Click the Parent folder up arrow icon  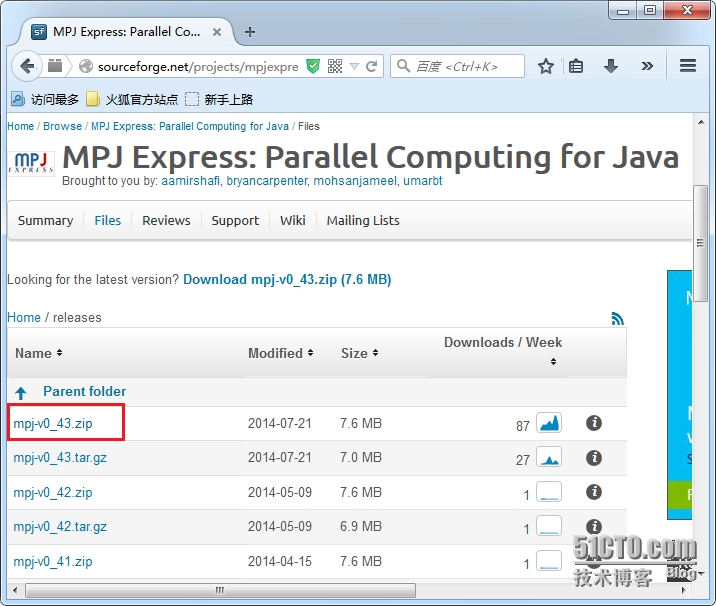point(21,393)
